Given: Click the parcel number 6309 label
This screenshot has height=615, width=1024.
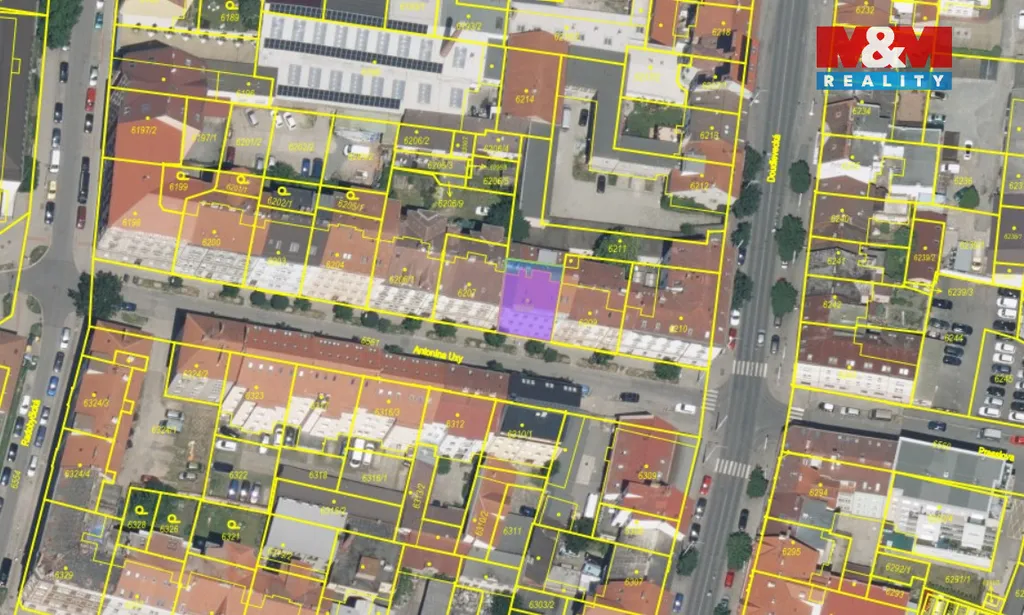Looking at the screenshot, I should (x=648, y=476).
